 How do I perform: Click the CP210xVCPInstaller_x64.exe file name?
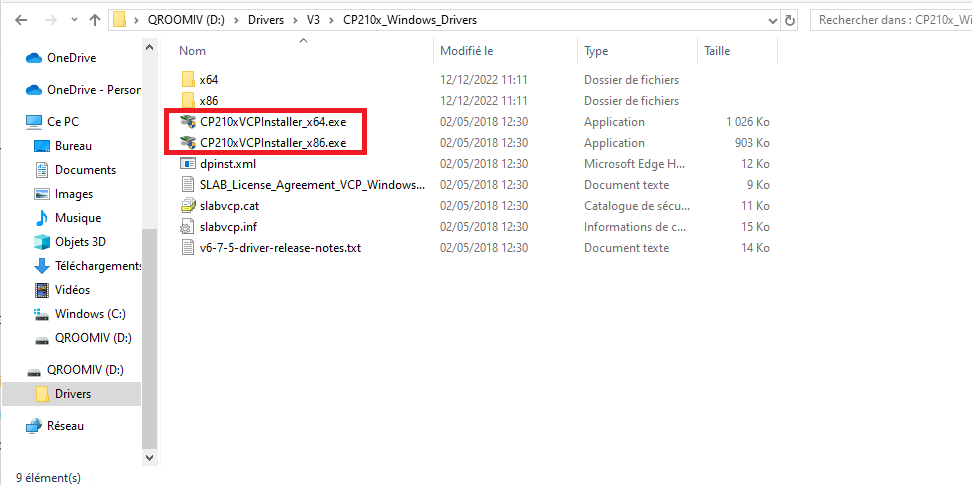tap(273, 122)
